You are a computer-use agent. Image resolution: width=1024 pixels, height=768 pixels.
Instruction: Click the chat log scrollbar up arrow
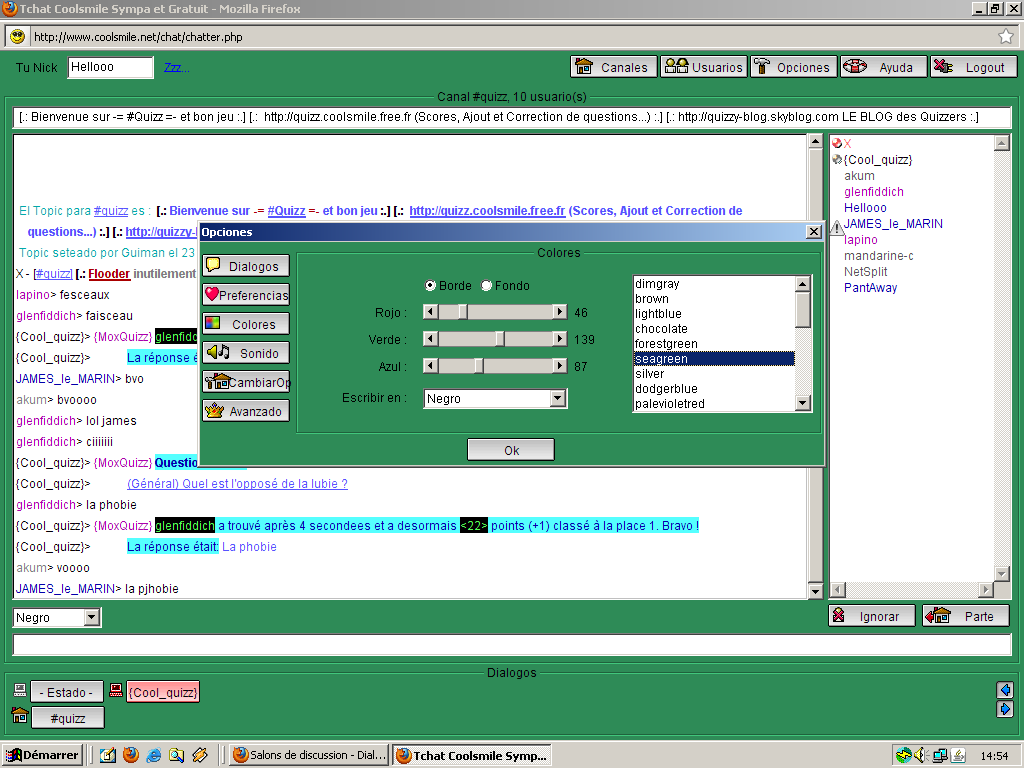814,142
